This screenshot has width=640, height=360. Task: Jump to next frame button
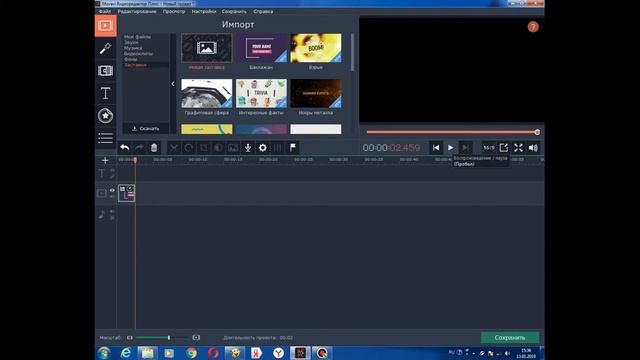[x=465, y=148]
